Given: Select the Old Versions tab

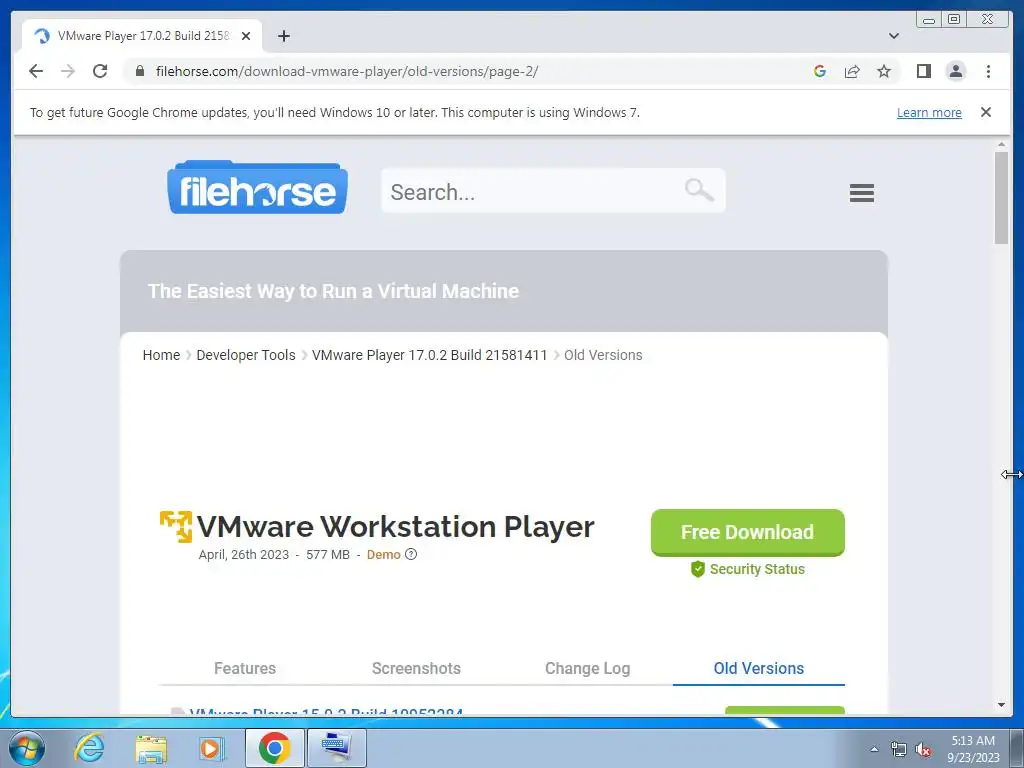Looking at the screenshot, I should click(x=759, y=669).
